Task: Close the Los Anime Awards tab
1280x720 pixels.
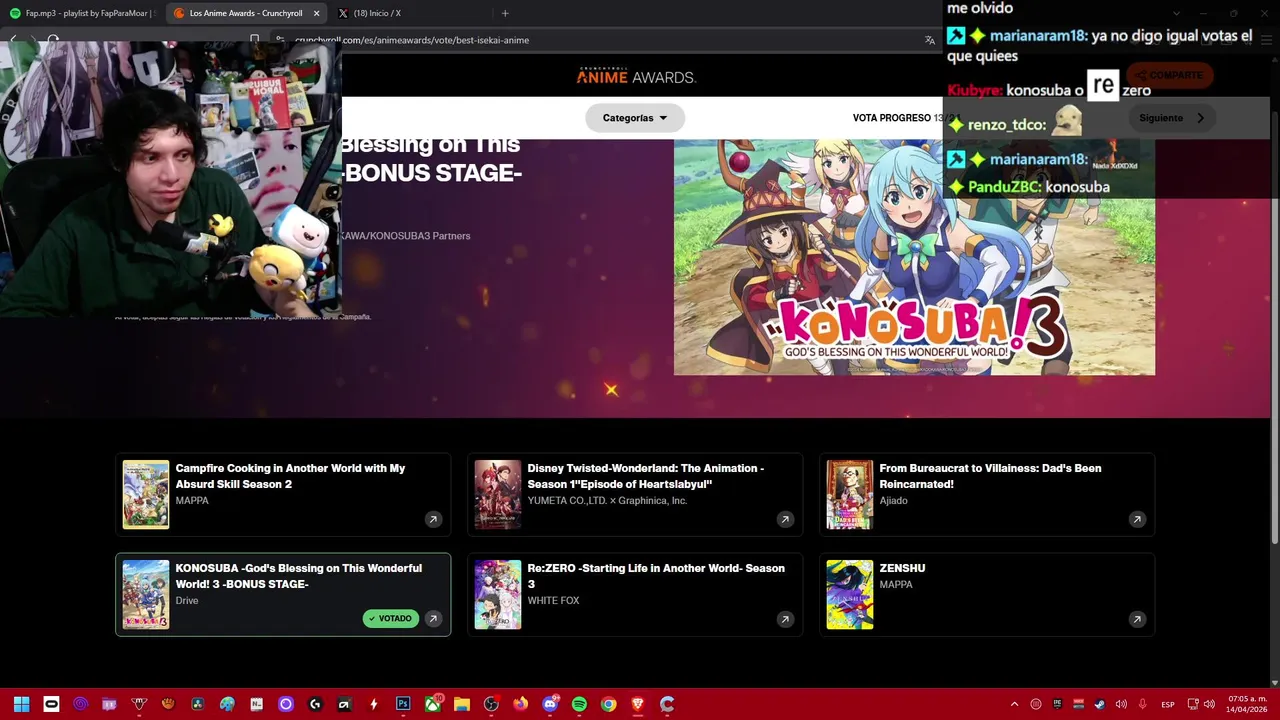Action: click(317, 13)
